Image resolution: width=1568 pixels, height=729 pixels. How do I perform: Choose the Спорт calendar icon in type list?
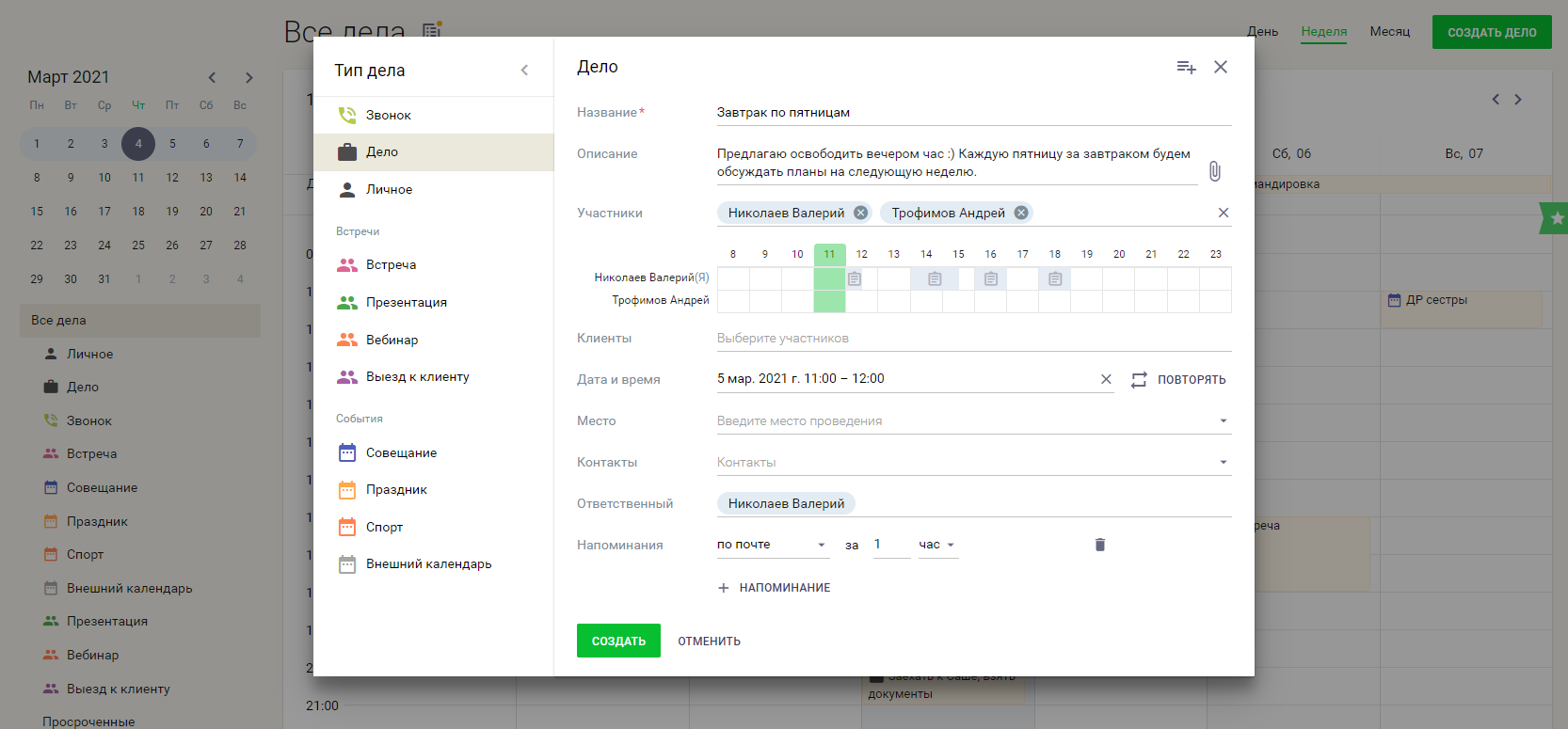click(x=347, y=527)
